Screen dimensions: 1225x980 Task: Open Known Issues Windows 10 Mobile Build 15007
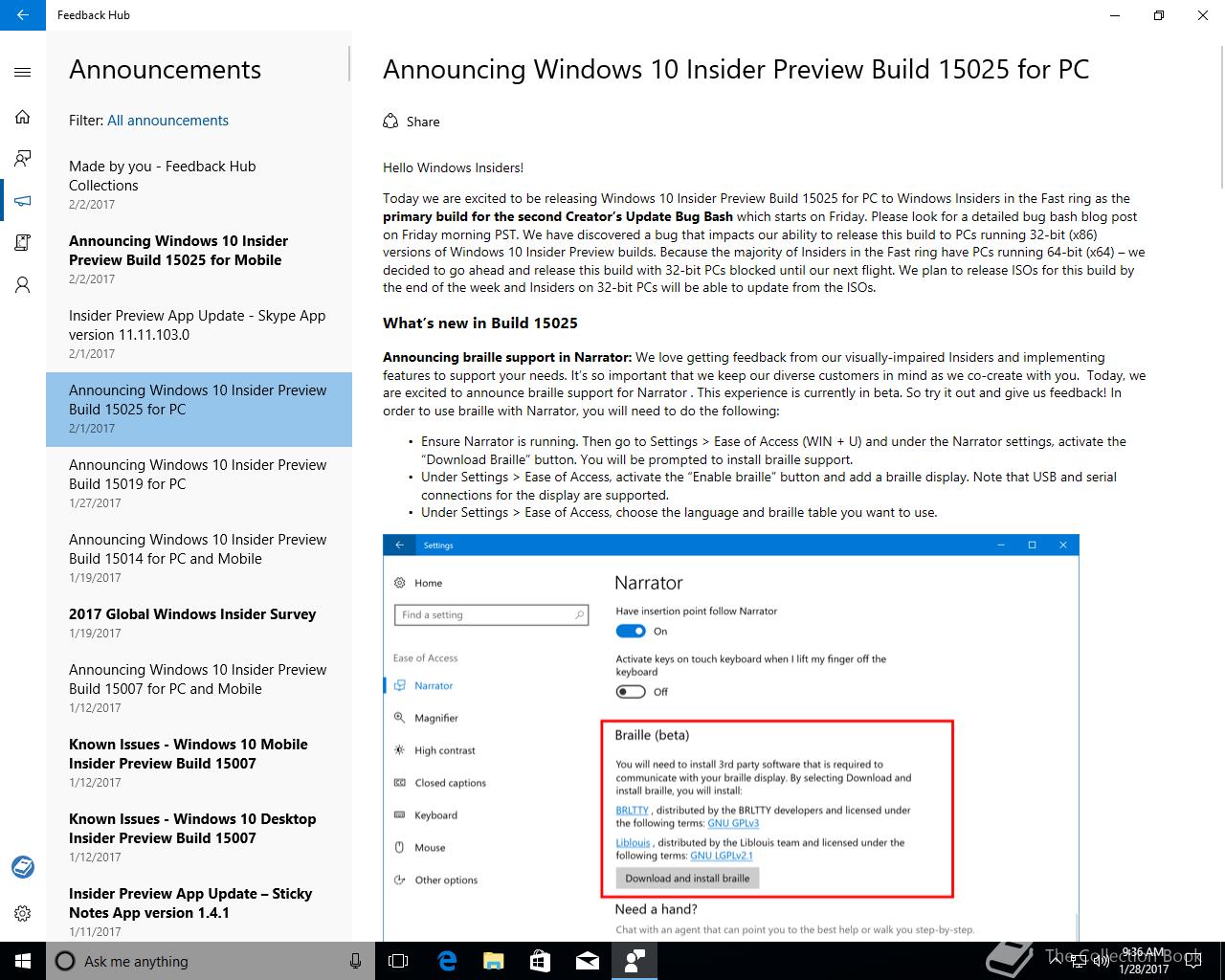click(x=199, y=763)
